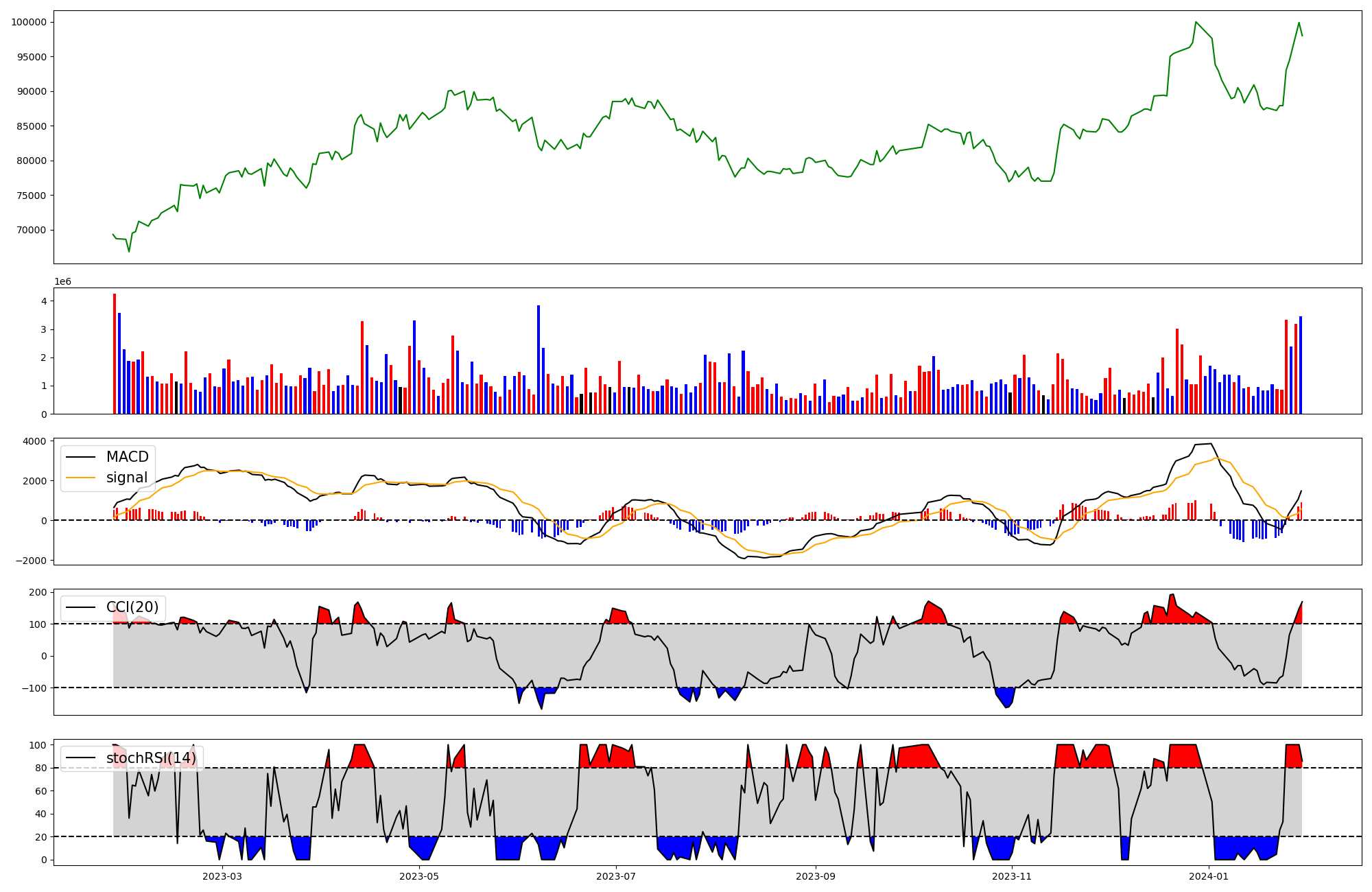Click the 70000 price axis tick label
Screen dimensions: 1372x892
(32, 230)
